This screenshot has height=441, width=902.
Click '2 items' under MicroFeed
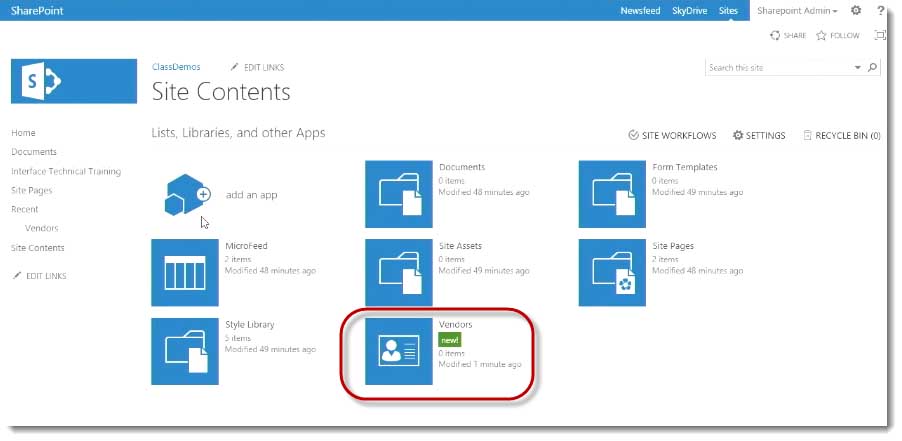point(238,259)
